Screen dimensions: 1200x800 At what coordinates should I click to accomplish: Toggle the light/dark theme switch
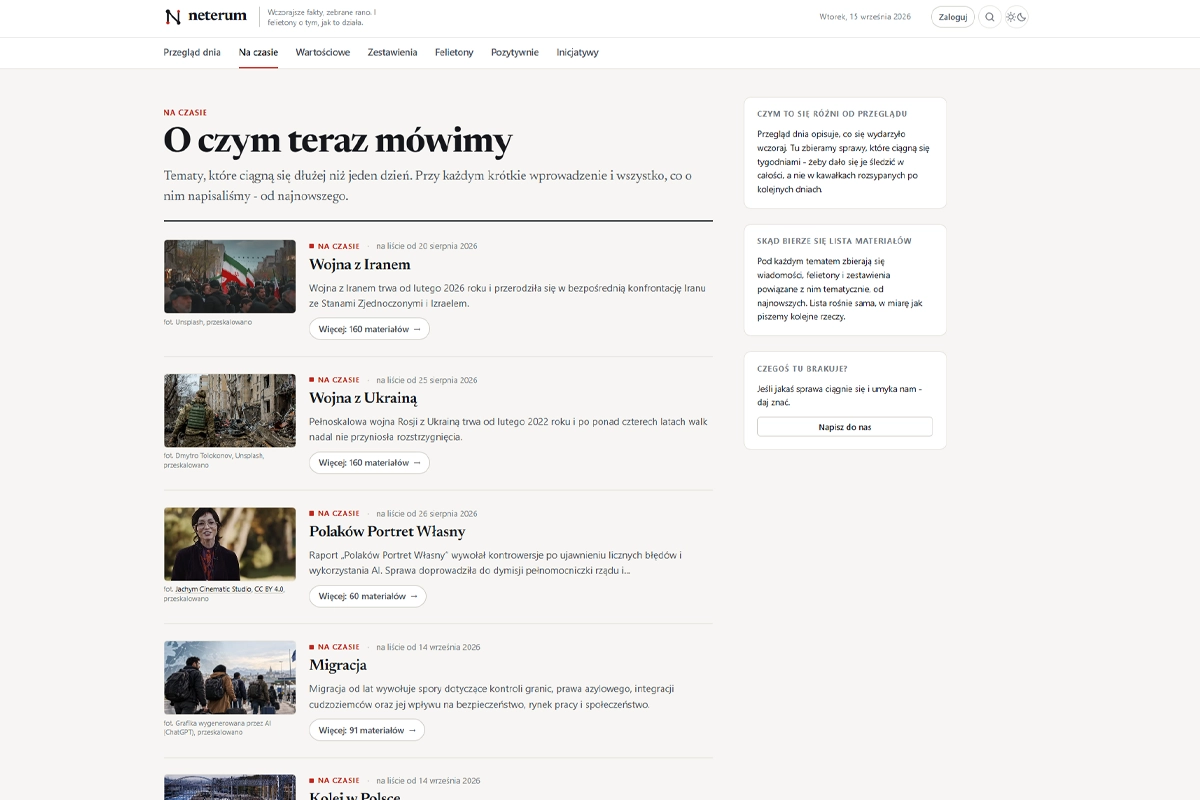pos(1016,17)
